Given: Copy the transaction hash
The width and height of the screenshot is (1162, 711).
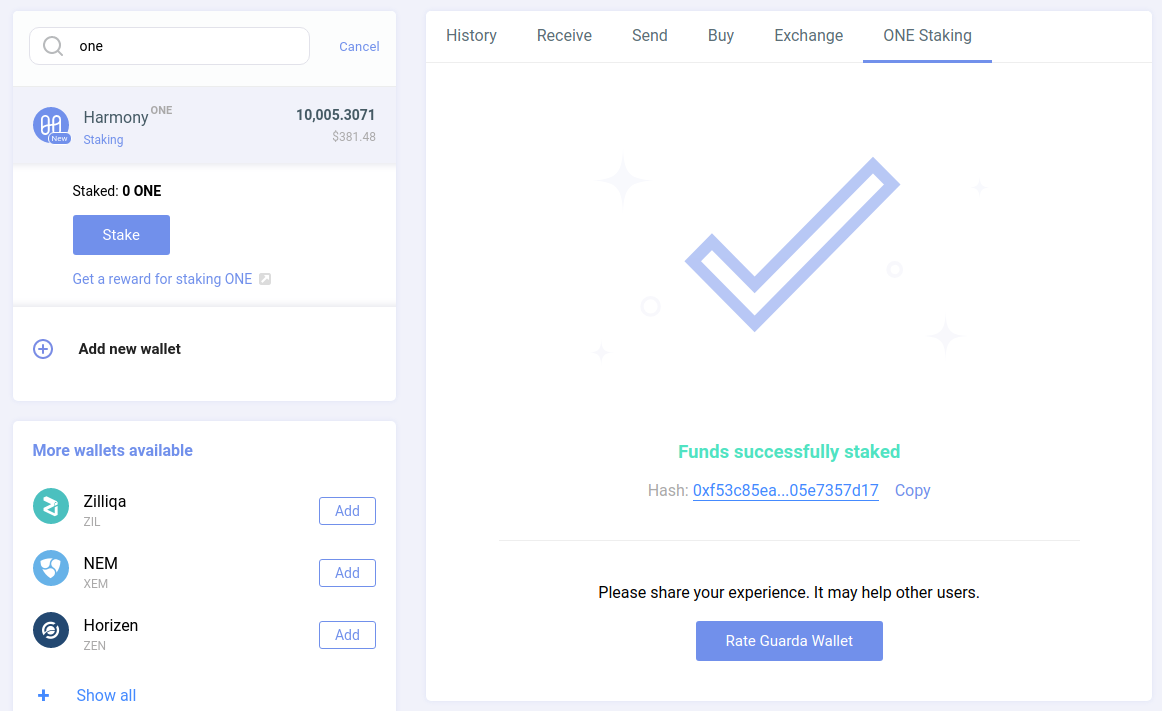Looking at the screenshot, I should pyautogui.click(x=912, y=491).
